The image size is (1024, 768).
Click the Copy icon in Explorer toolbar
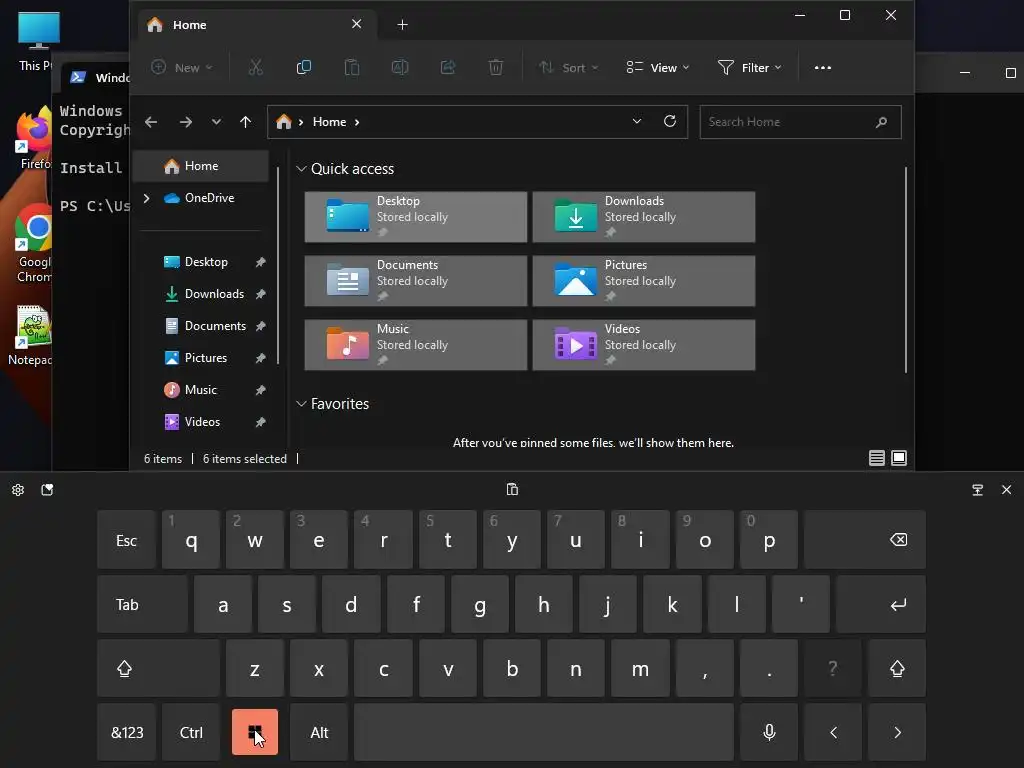[304, 67]
